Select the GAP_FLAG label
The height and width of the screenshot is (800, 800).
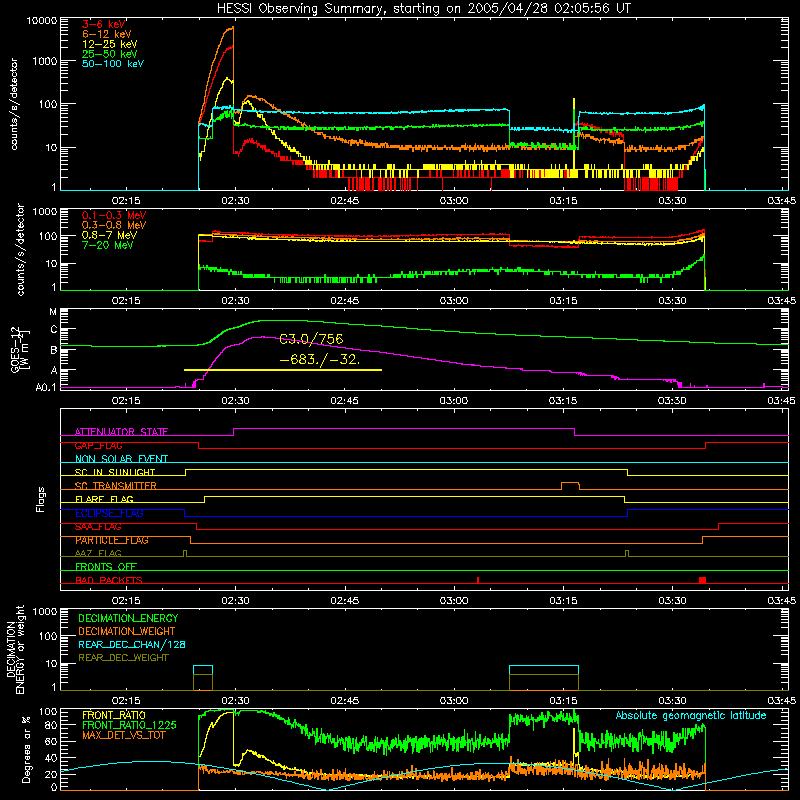click(98, 445)
